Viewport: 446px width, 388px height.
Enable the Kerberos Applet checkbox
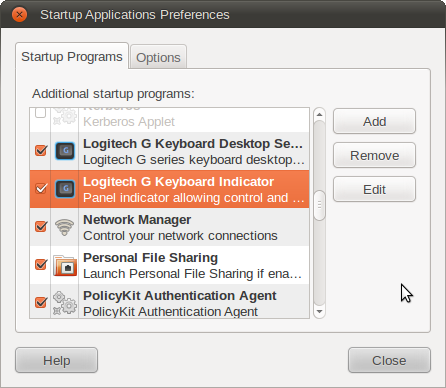pyautogui.click(x=41, y=113)
